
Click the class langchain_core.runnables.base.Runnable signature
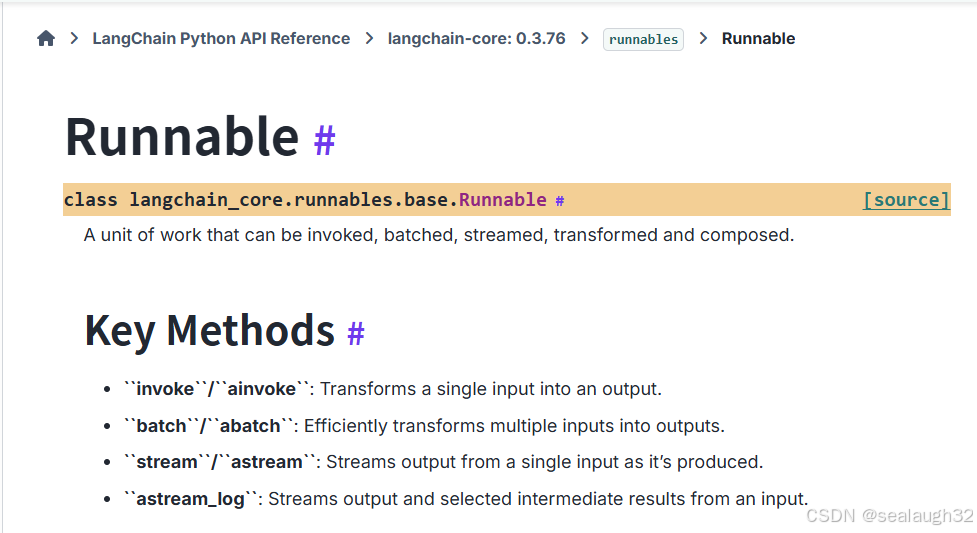[305, 200]
